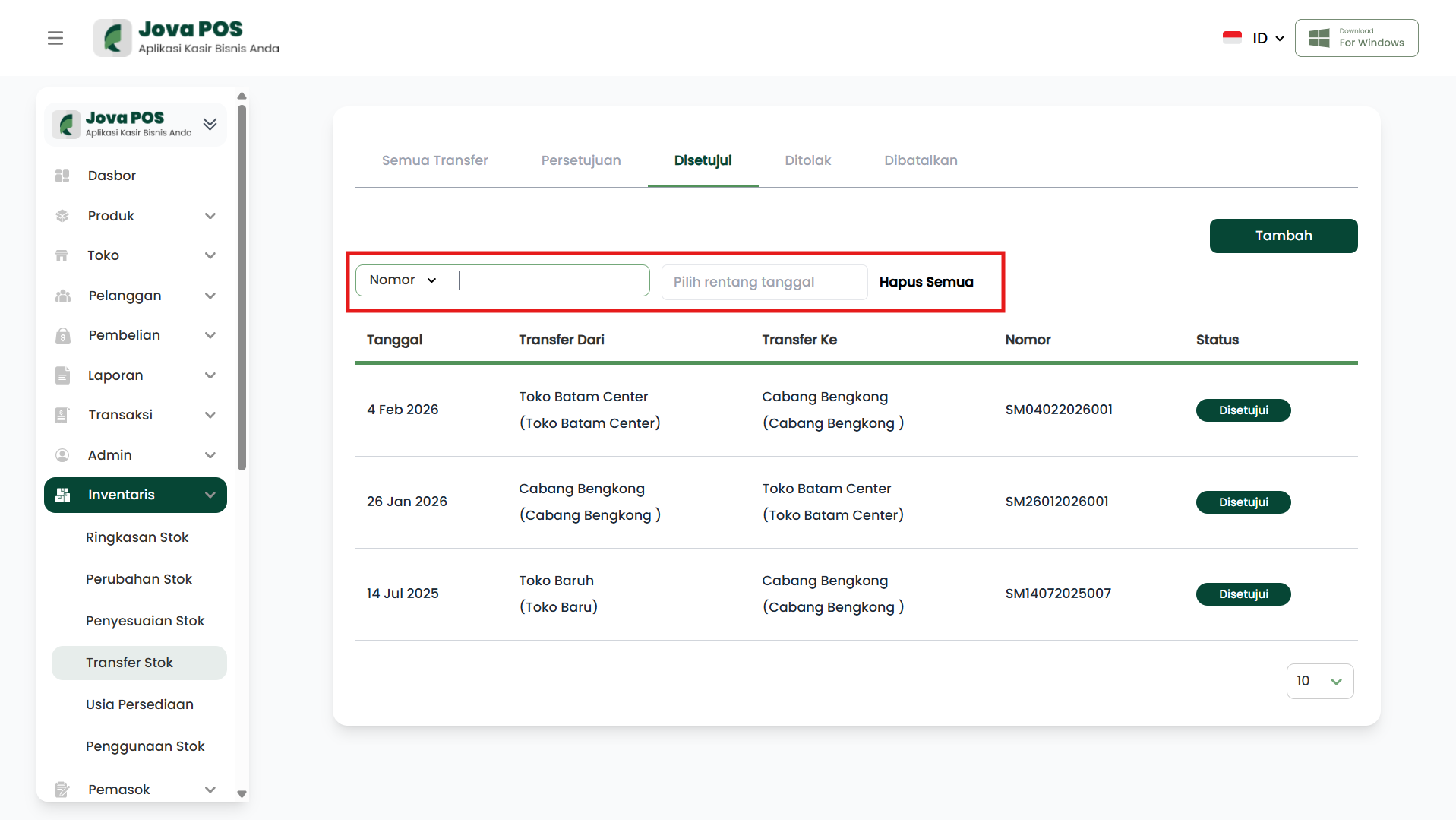Click the Pelanggan people icon
This screenshot has height=820, width=1456.
(x=62, y=296)
